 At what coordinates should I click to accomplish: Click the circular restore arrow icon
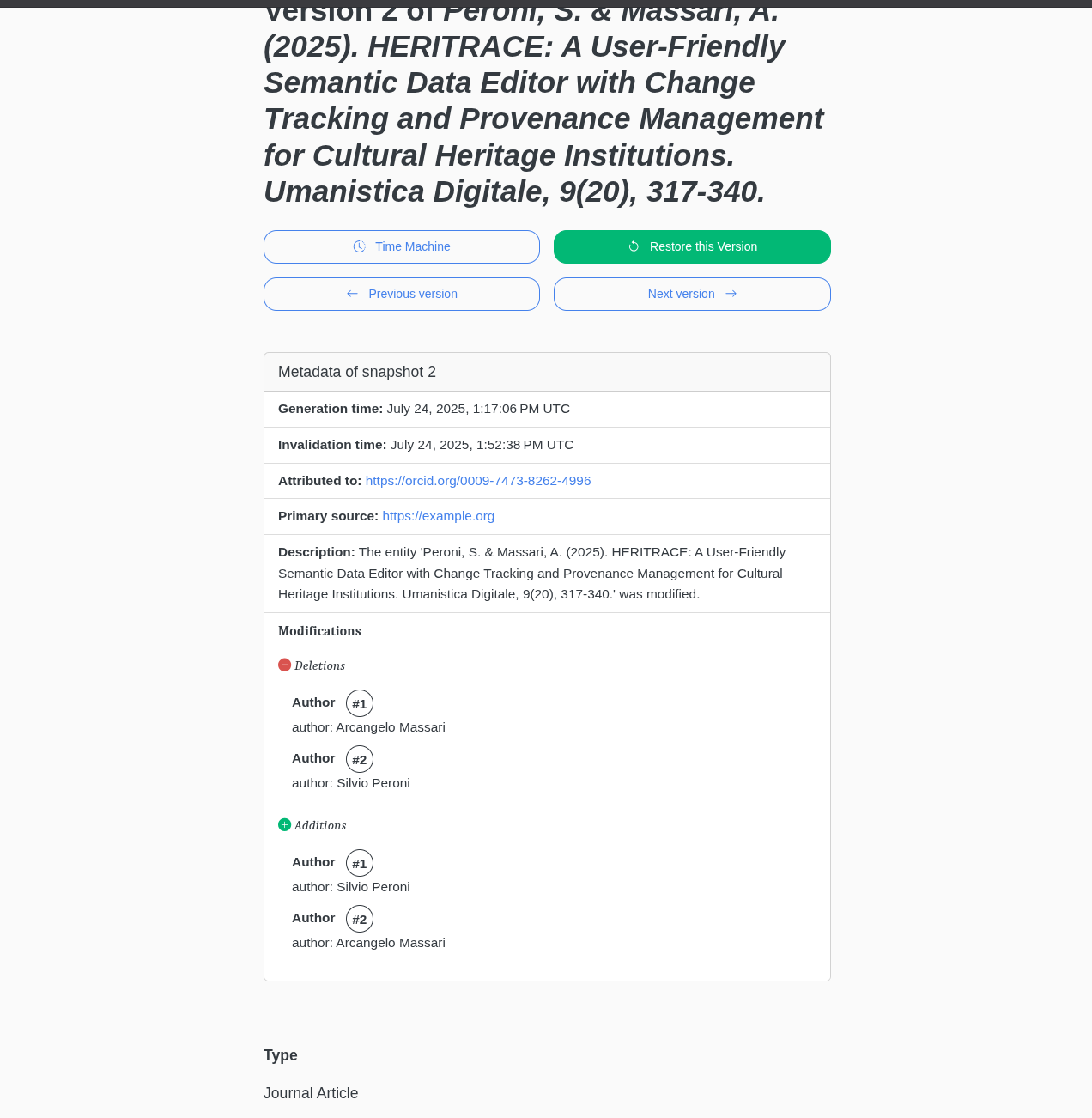[634, 246]
